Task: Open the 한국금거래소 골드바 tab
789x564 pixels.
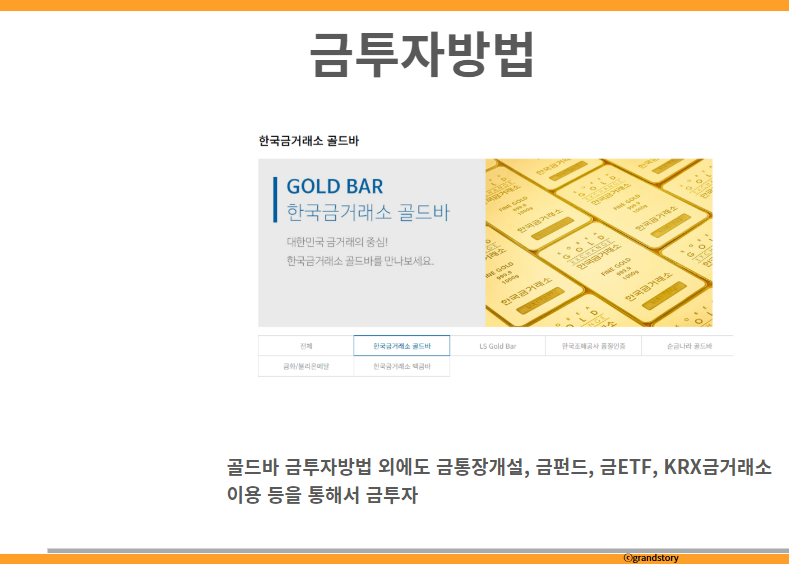Action: point(402,346)
